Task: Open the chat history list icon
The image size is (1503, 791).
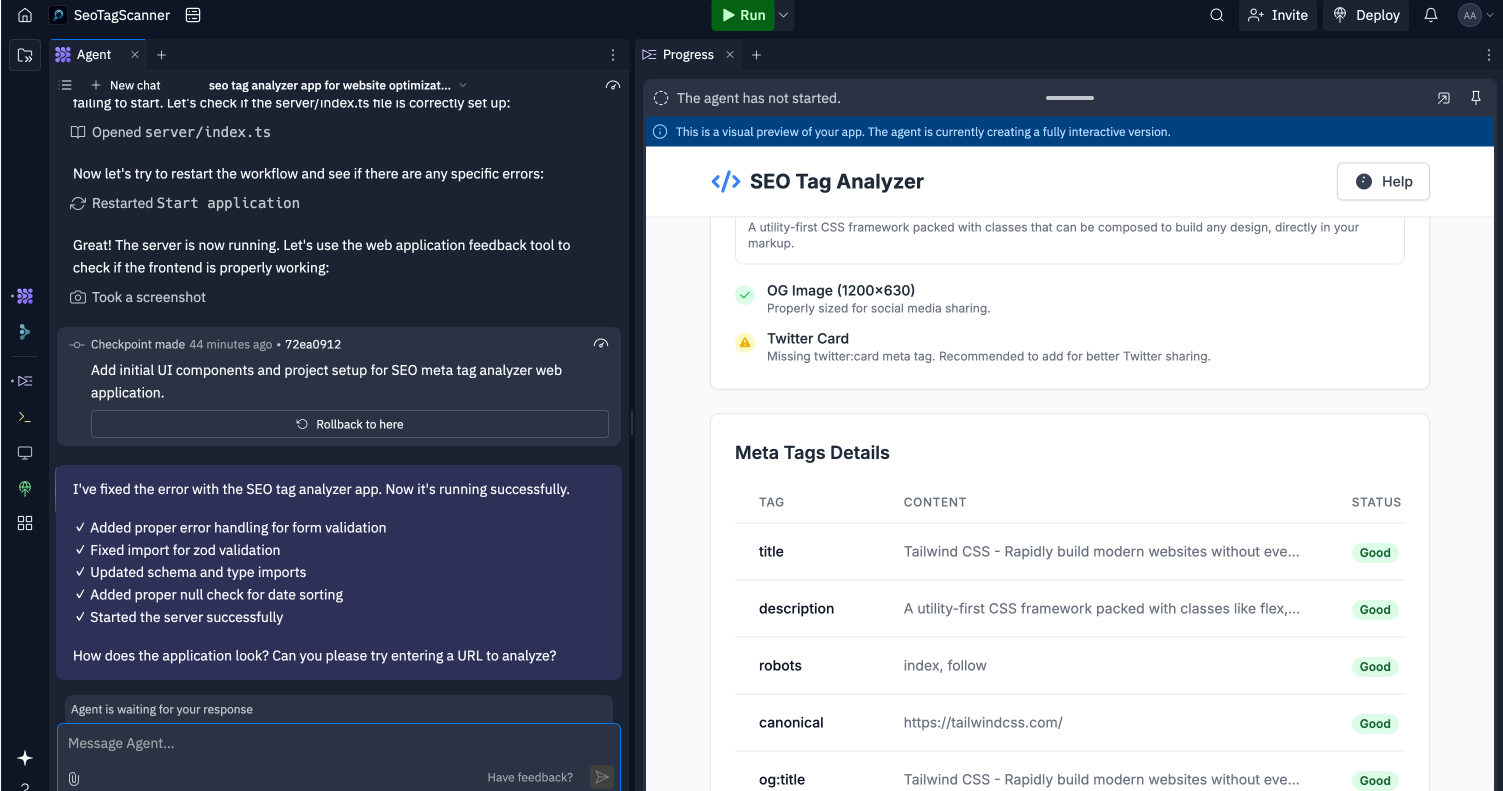Action: coord(66,85)
